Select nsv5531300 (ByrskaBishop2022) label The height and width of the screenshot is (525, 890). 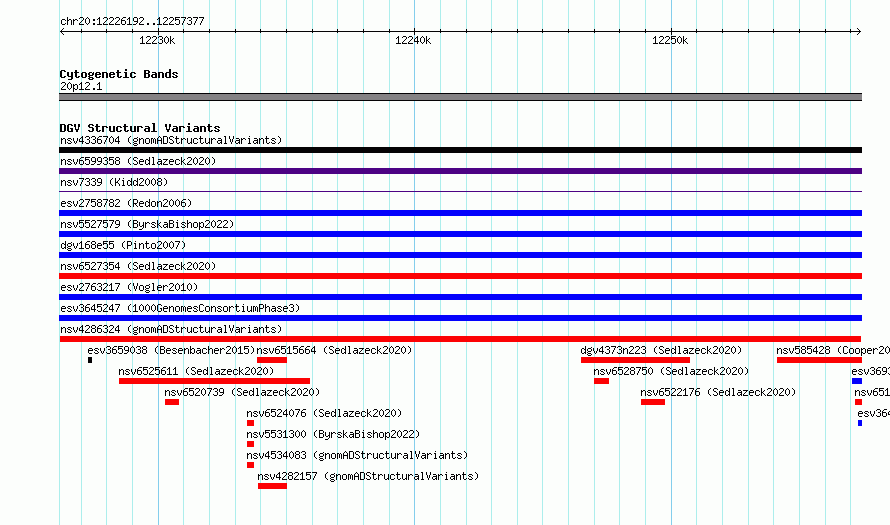pos(333,434)
